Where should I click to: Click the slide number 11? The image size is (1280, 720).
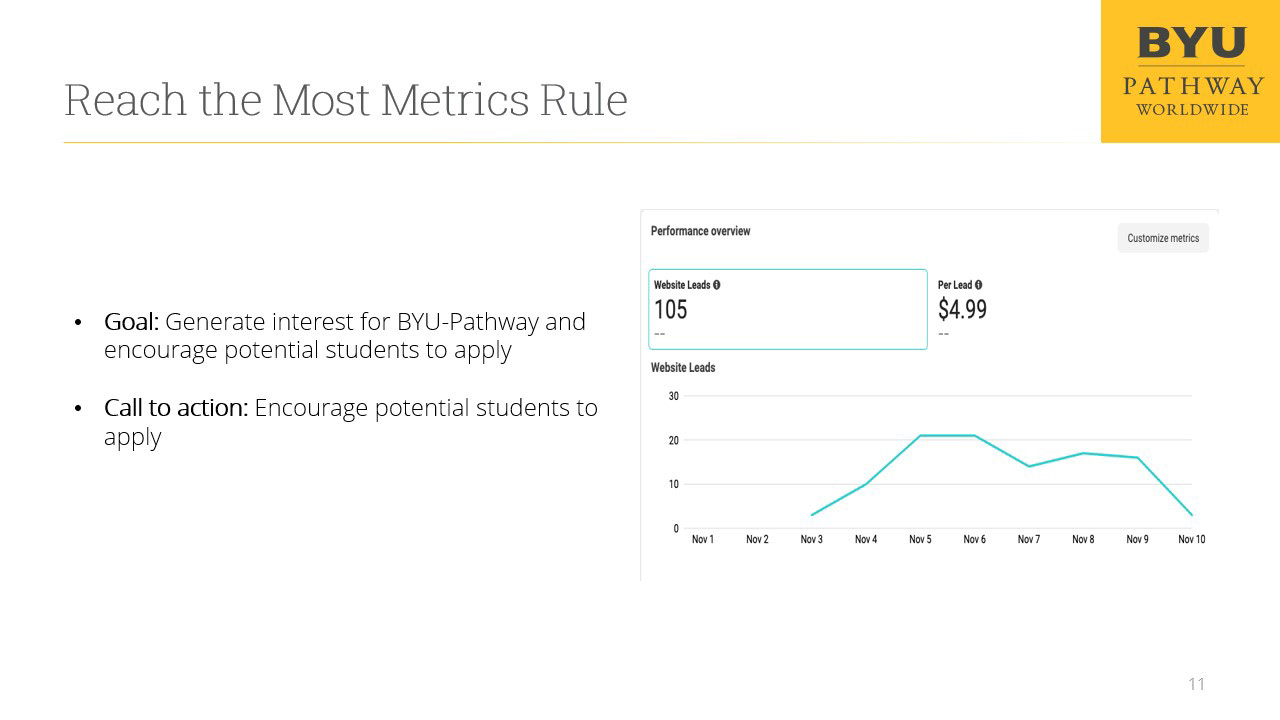pyautogui.click(x=1196, y=684)
